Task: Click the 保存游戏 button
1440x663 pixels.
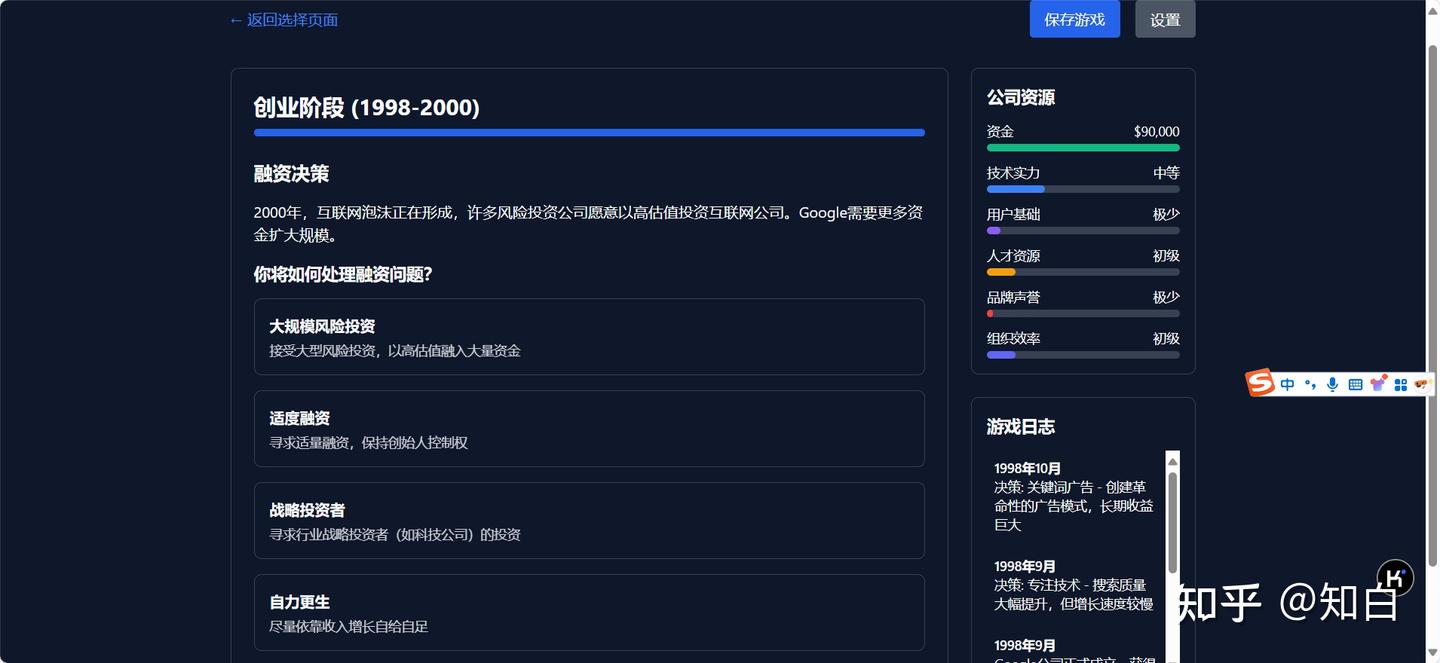Action: coord(1075,19)
